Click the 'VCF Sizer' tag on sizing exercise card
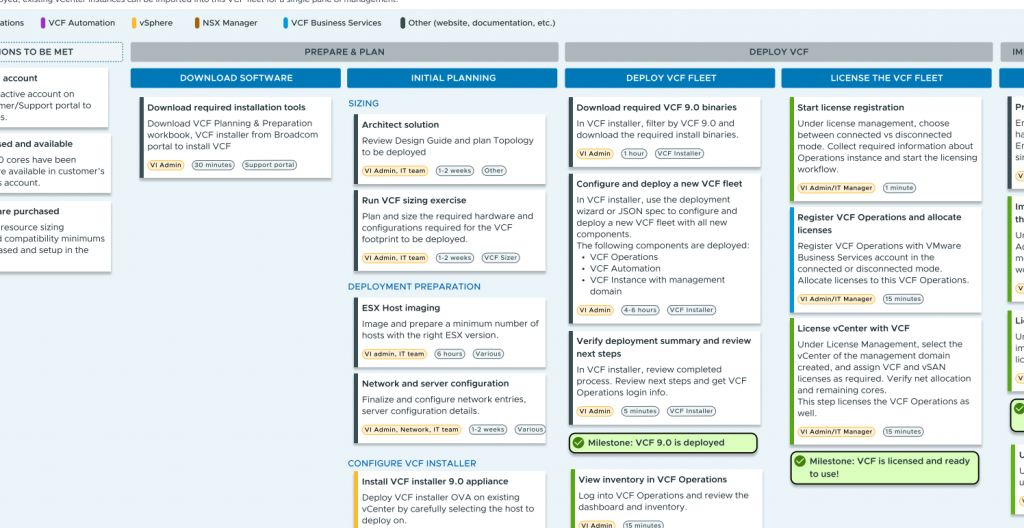 coord(500,258)
